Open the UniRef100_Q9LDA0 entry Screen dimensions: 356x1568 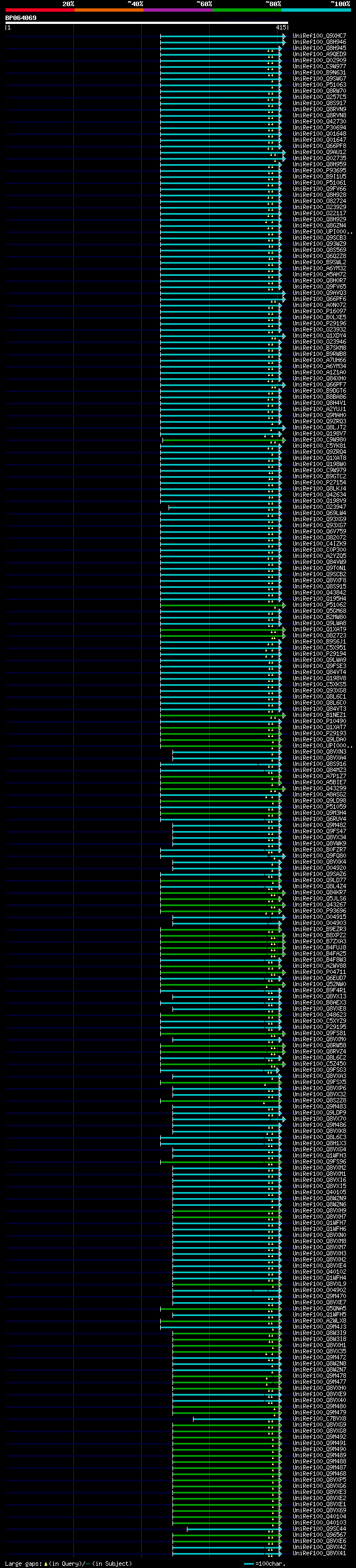point(319,740)
